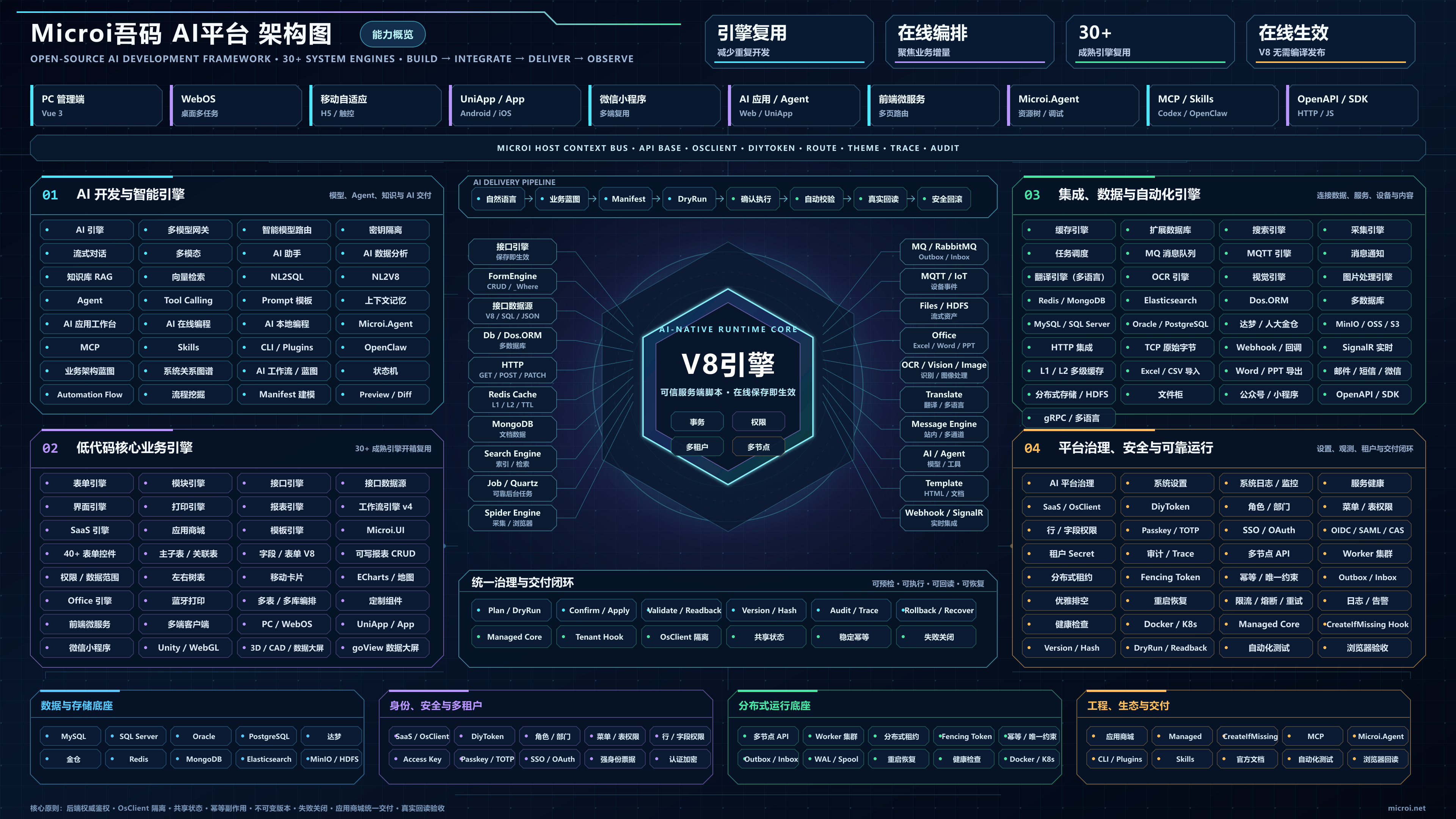This screenshot has width=1456, height=819.
Task: Click the CreateIfMissing Hook chip
Action: point(1364,624)
